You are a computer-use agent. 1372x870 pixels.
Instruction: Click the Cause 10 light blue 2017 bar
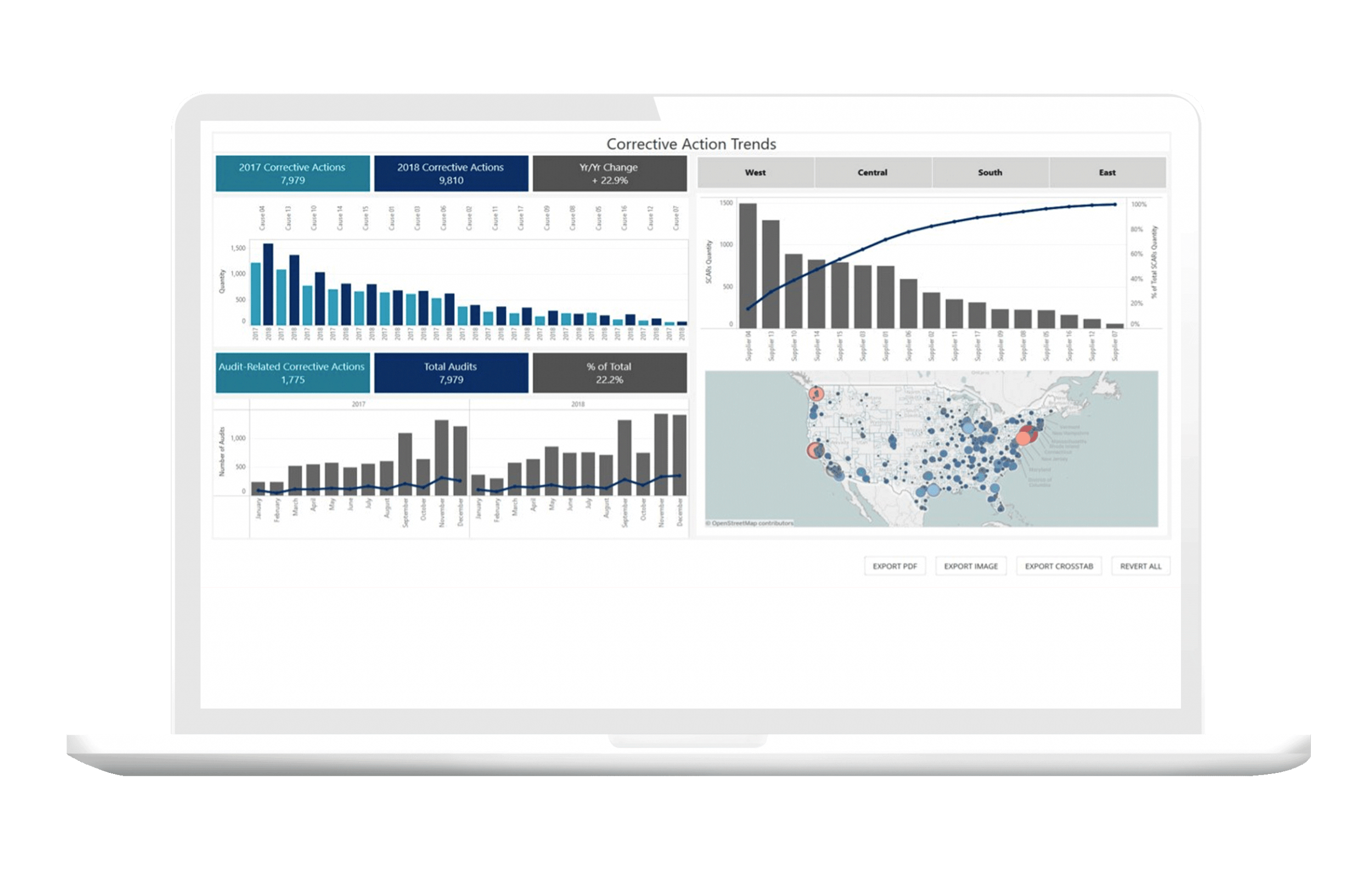pyautogui.click(x=307, y=306)
